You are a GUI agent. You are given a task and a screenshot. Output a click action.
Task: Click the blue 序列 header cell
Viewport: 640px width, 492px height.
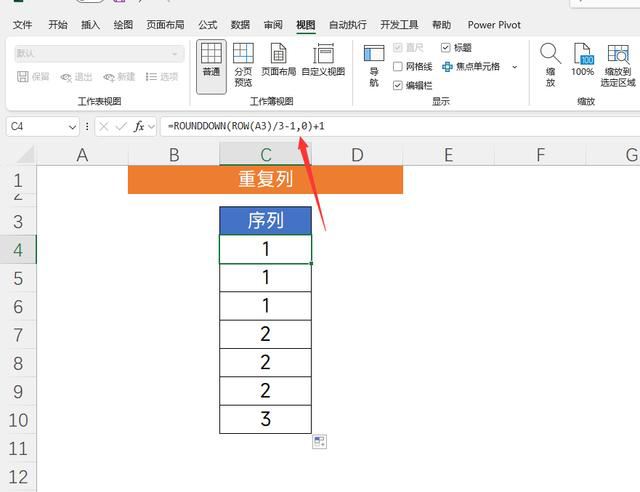point(265,220)
